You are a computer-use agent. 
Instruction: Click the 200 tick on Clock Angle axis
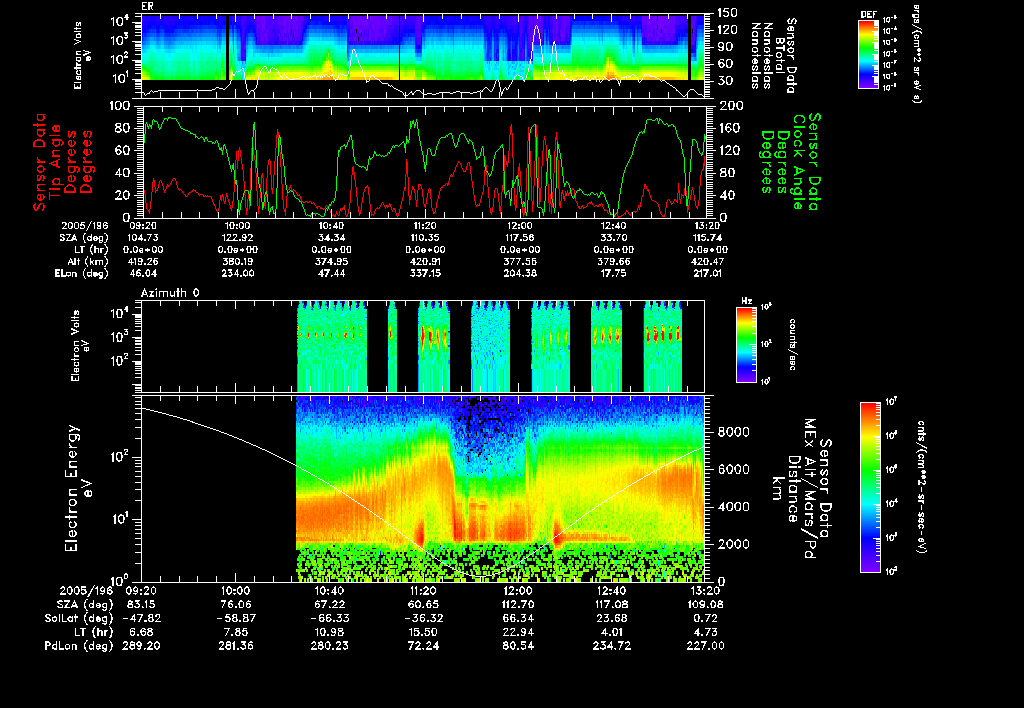point(730,106)
